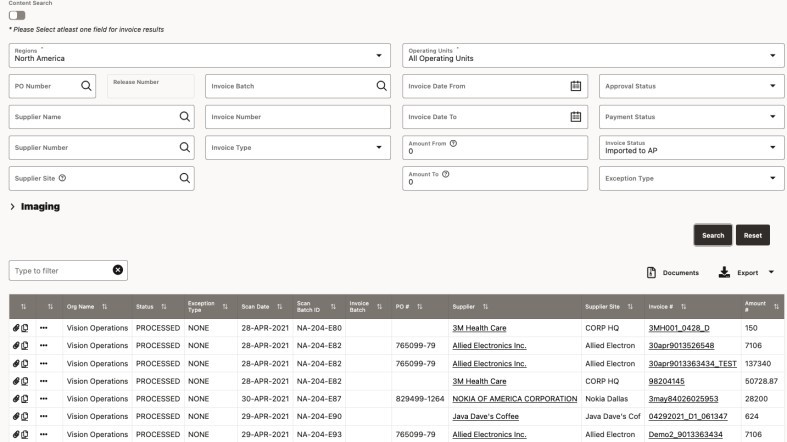Open the three-dots menu for the first row
This screenshot has height=442, width=787.
(x=44, y=327)
